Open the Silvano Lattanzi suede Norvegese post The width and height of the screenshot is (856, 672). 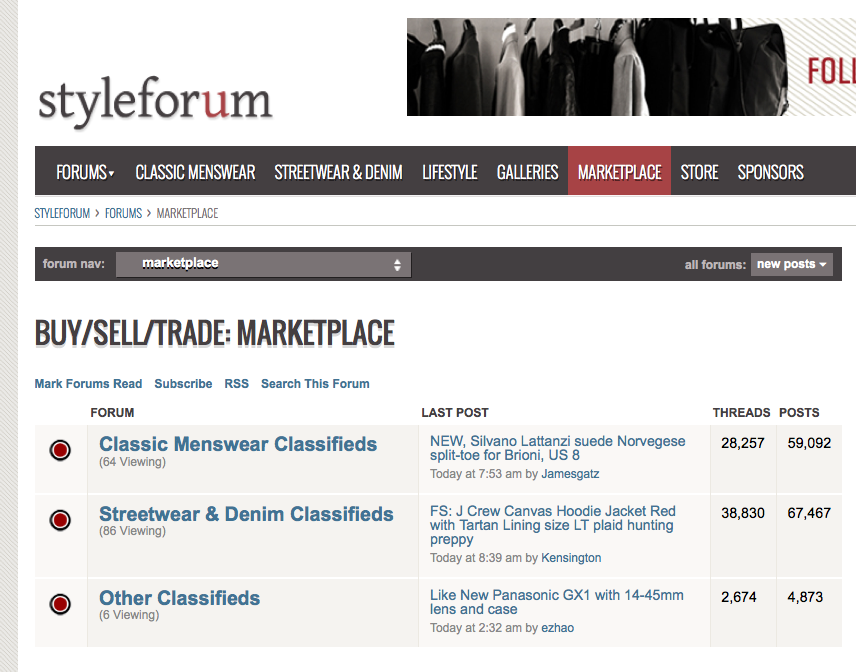[557, 448]
